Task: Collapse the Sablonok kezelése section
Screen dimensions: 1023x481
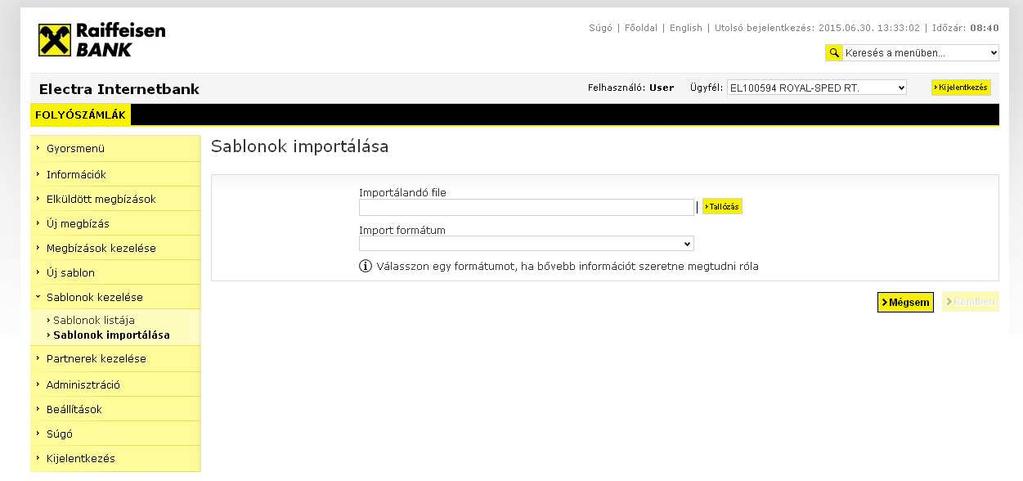Action: [x=115, y=297]
